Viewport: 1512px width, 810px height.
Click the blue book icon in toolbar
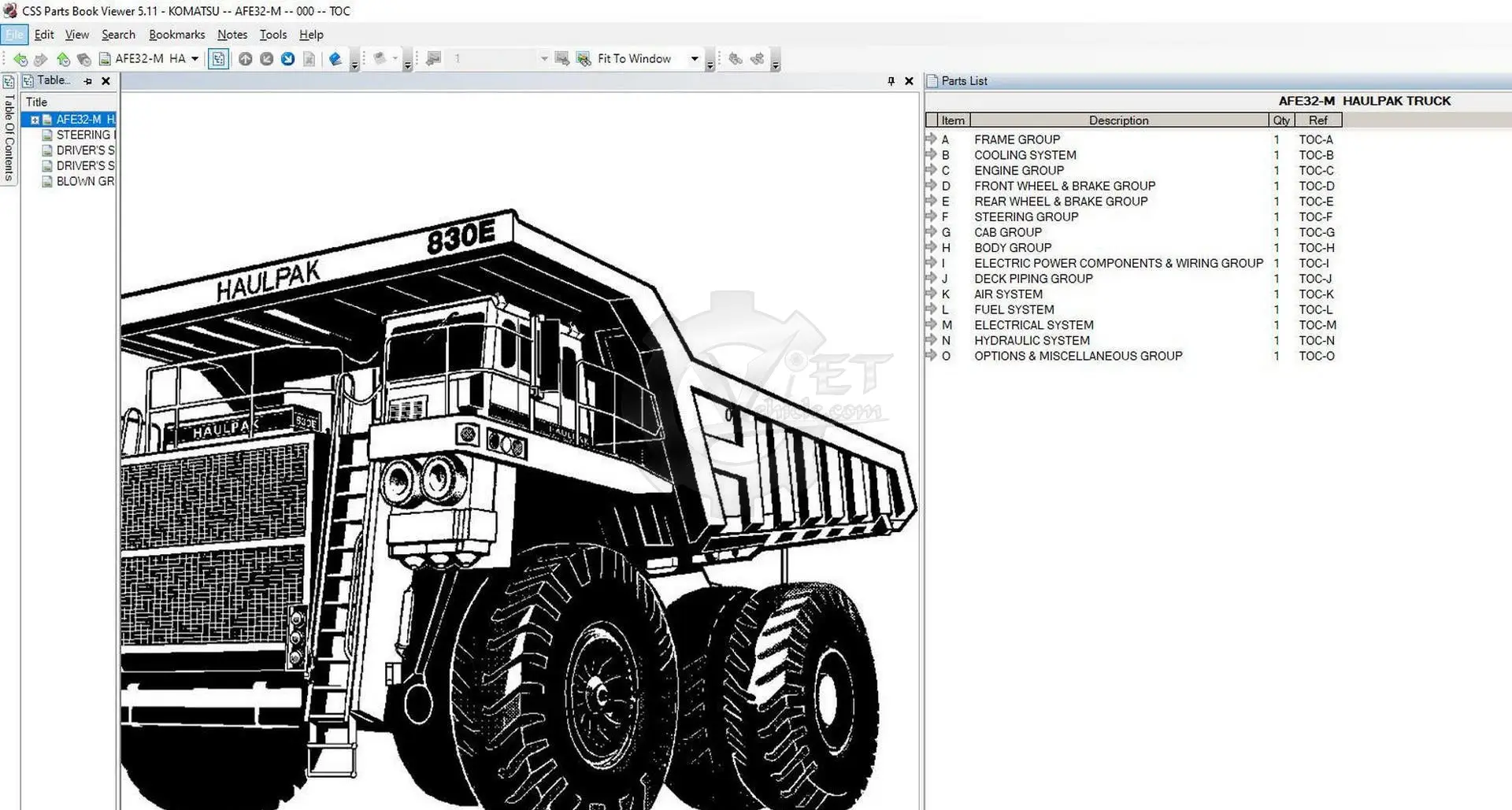(x=335, y=59)
